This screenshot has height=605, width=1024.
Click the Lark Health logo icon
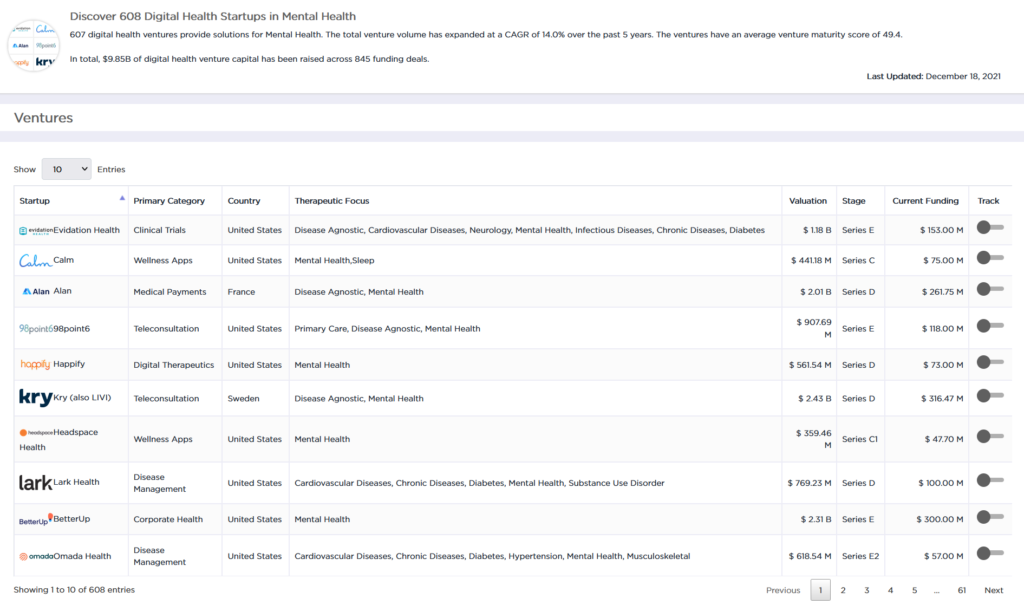point(35,483)
